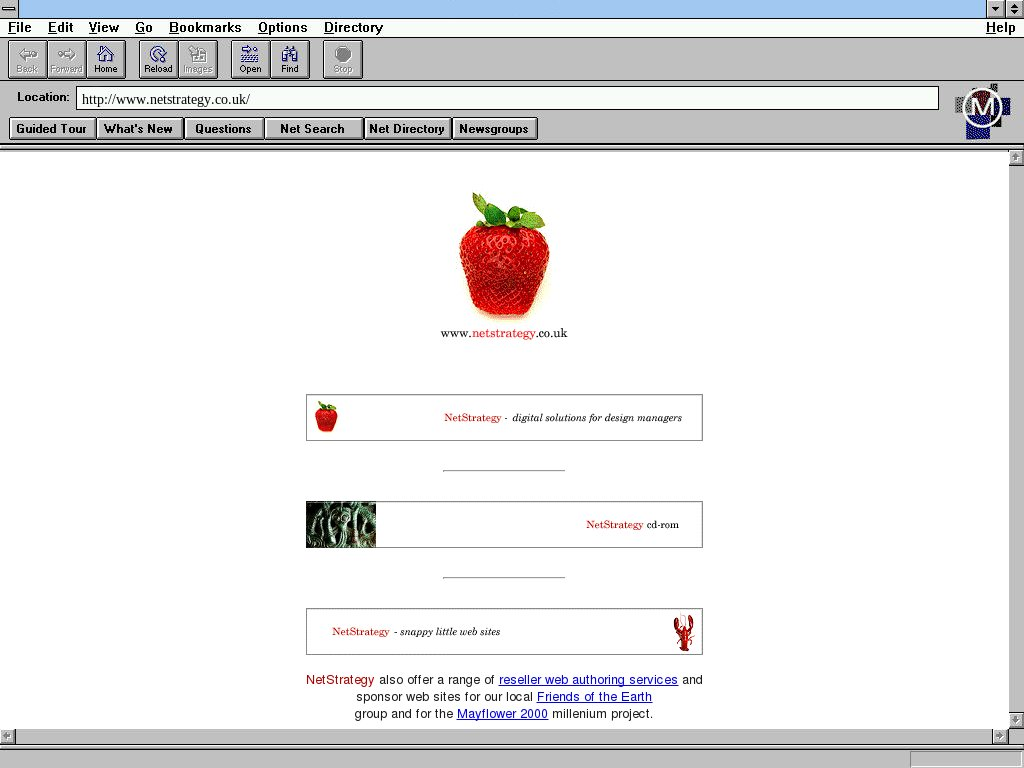Viewport: 1024px width, 768px height.
Task: Click the Forward arrow icon
Action: pyautogui.click(x=67, y=59)
